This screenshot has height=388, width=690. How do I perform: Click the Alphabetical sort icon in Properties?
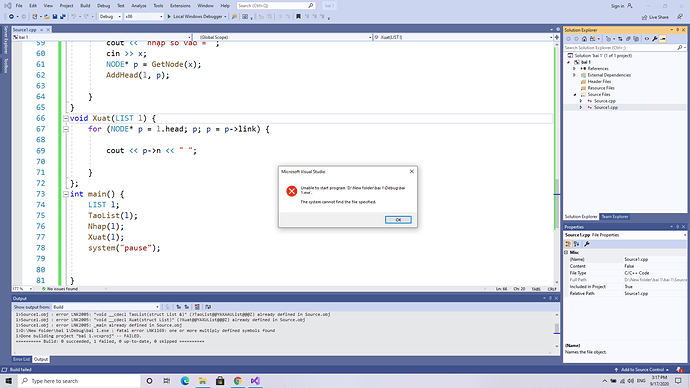tap(576, 244)
